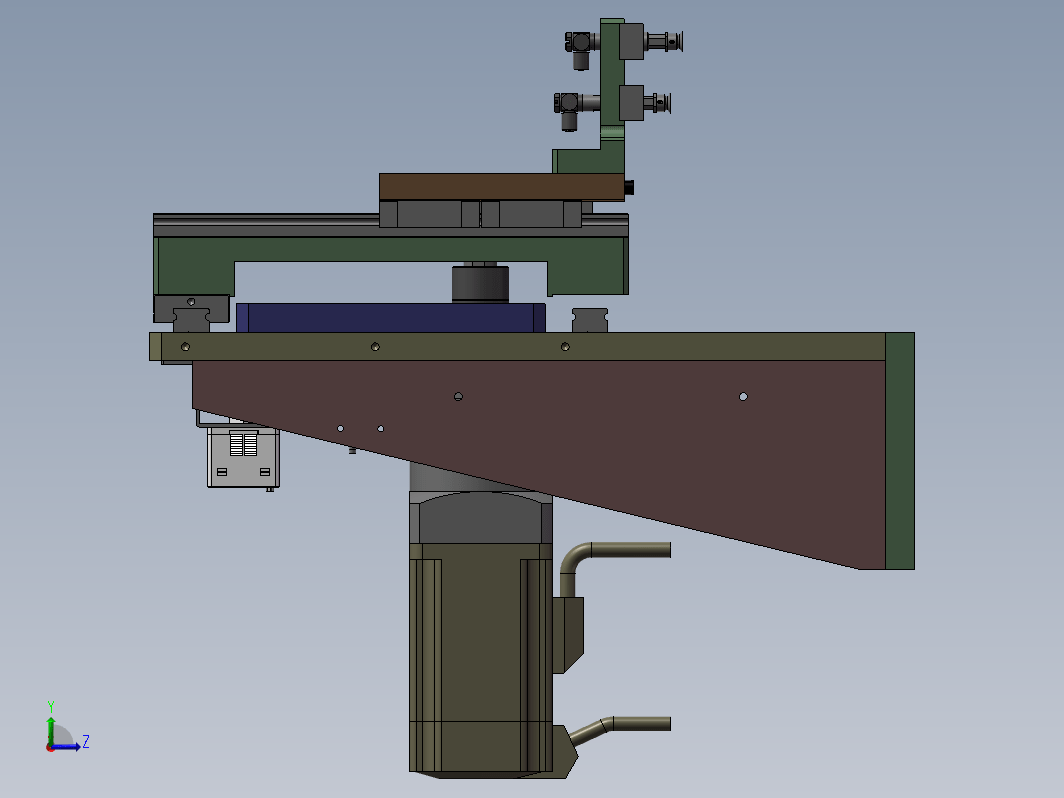
Task: Select the black cylindrical coupling
Action: (x=480, y=284)
